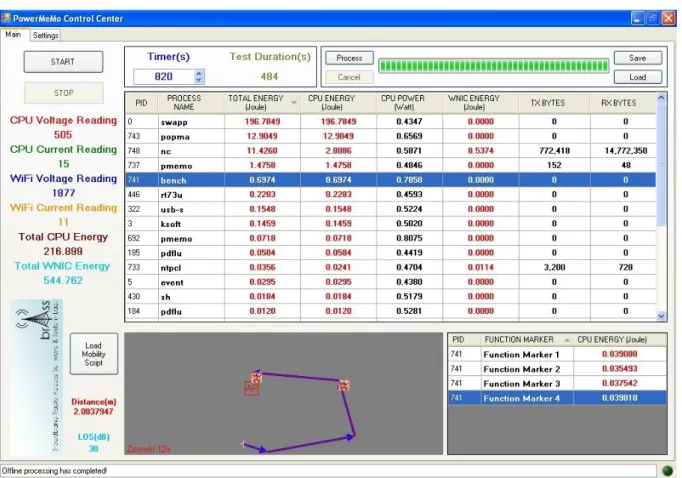Select the nc process row
This screenshot has width=682, height=478.
[x=391, y=151]
